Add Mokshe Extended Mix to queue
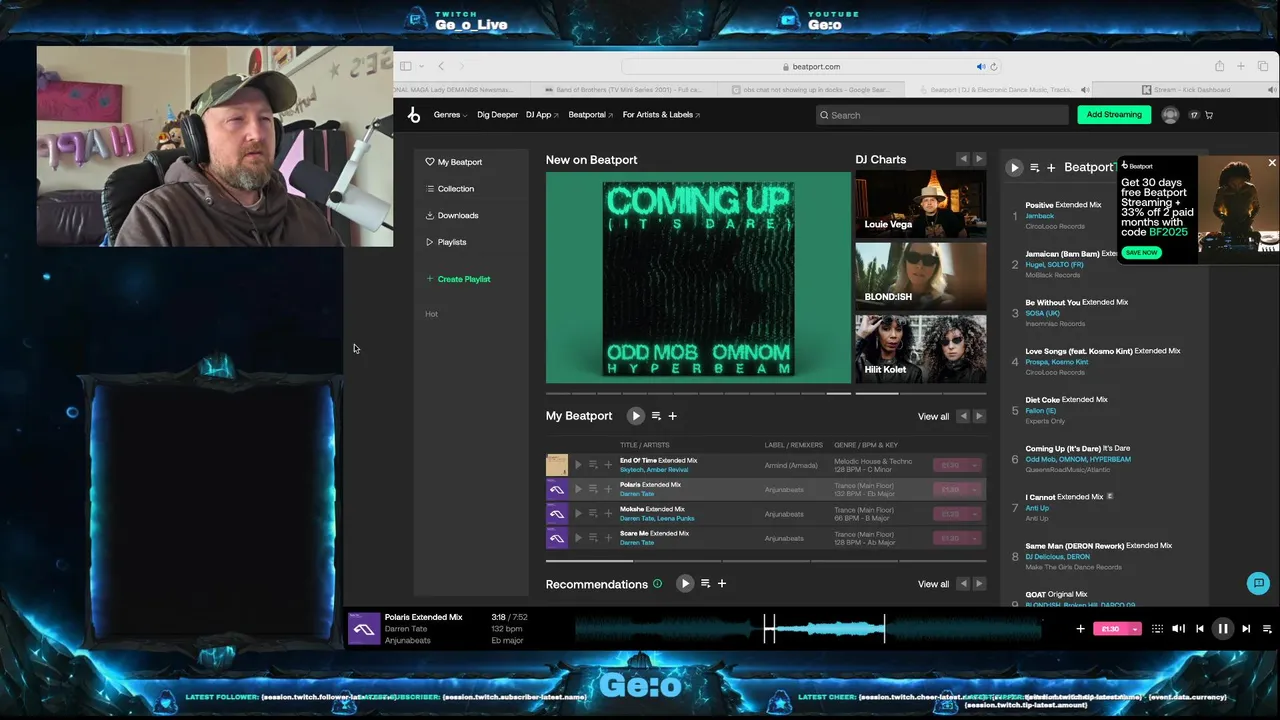Screen dimensions: 1280x720 click(x=593, y=514)
